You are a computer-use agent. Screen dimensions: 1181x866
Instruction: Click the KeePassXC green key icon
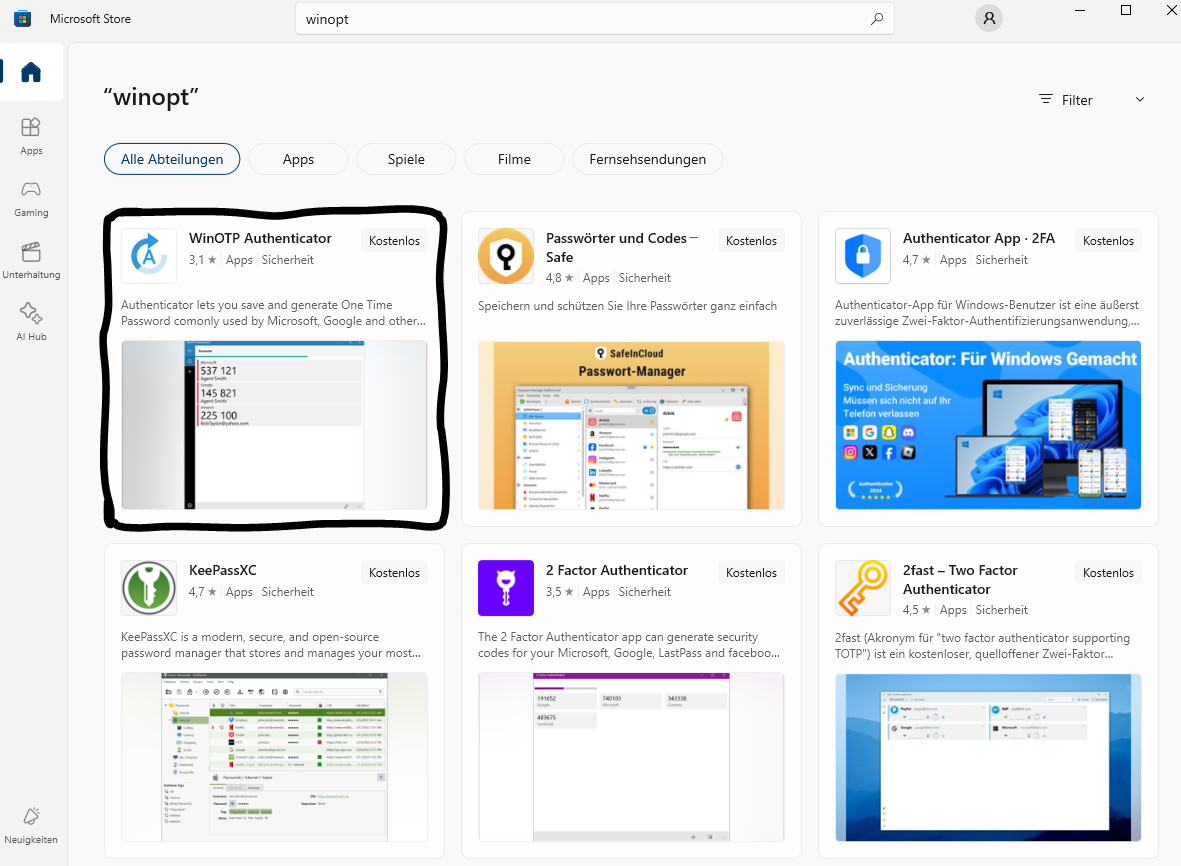pos(149,588)
